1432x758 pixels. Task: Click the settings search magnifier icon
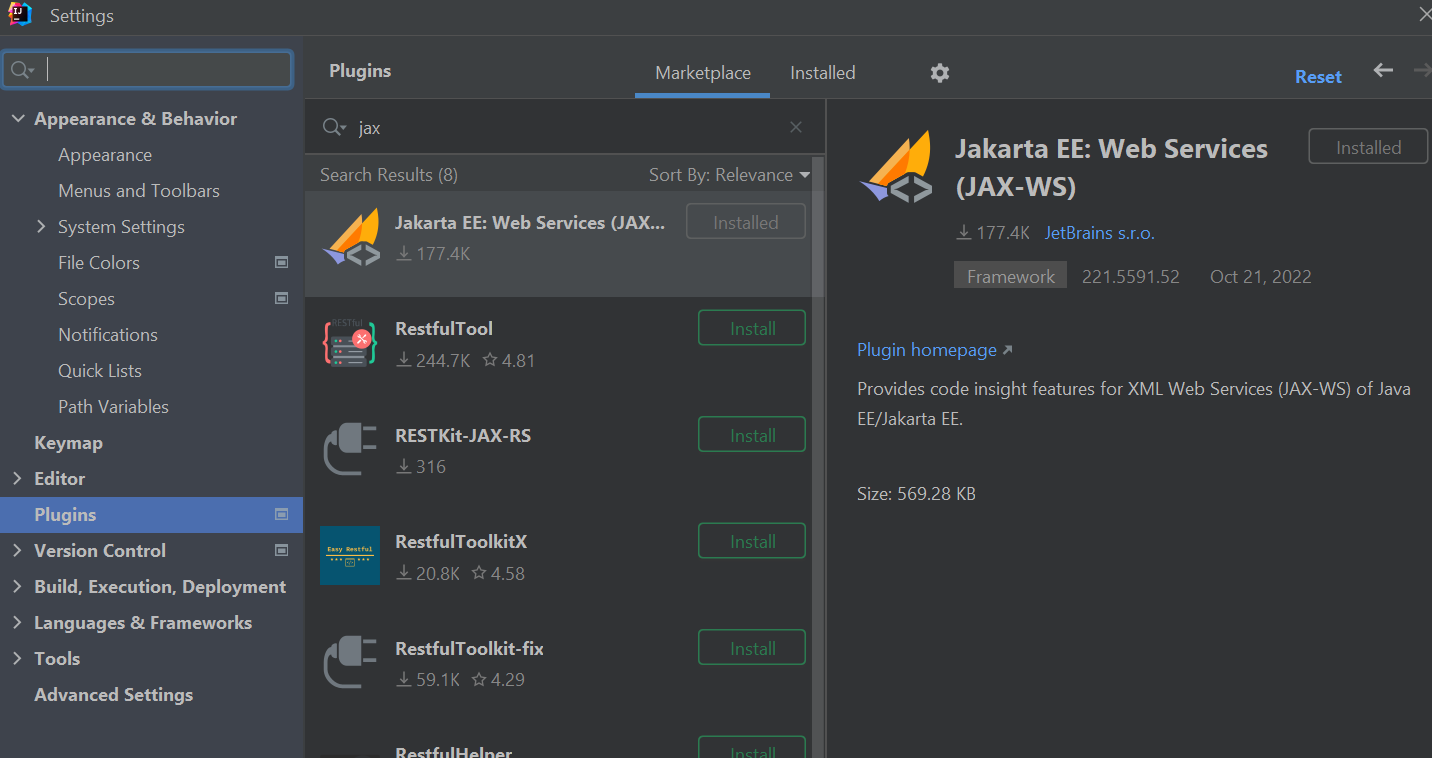pyautogui.click(x=21, y=70)
